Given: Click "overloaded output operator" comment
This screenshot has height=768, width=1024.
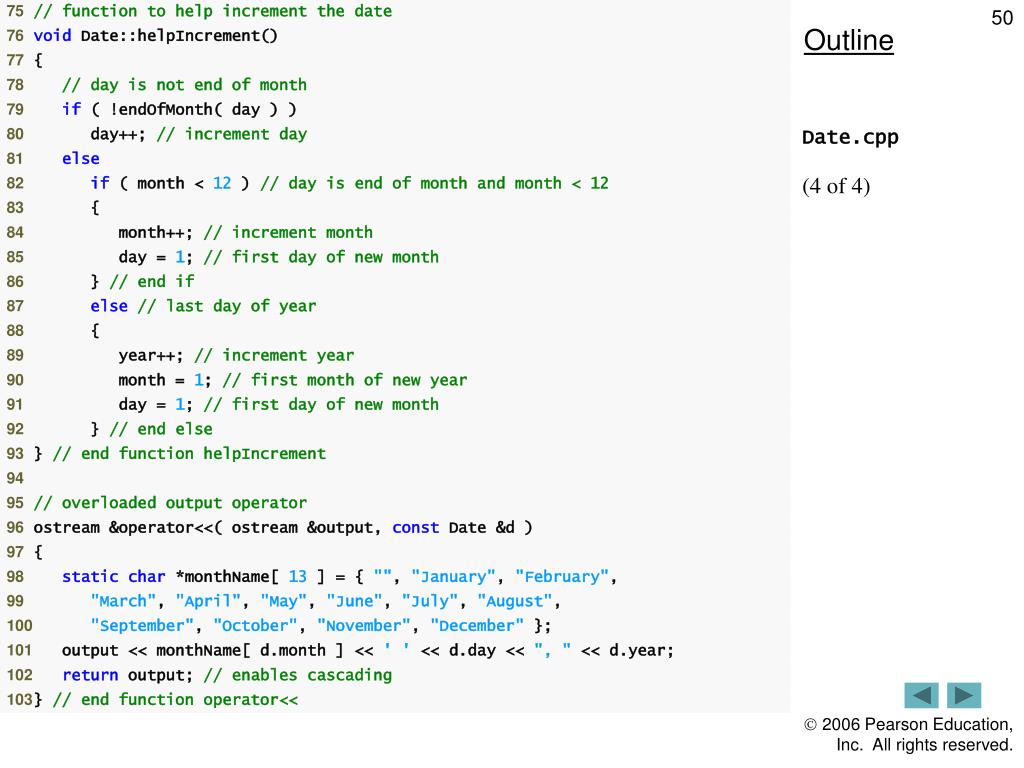Looking at the screenshot, I should coord(170,503).
